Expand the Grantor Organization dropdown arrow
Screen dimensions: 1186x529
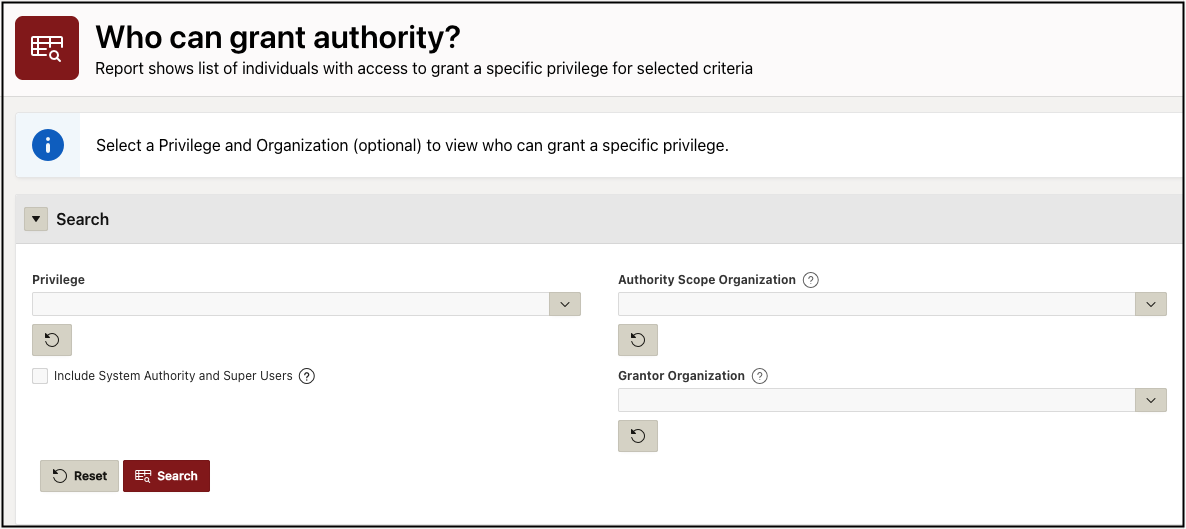pyautogui.click(x=1151, y=400)
